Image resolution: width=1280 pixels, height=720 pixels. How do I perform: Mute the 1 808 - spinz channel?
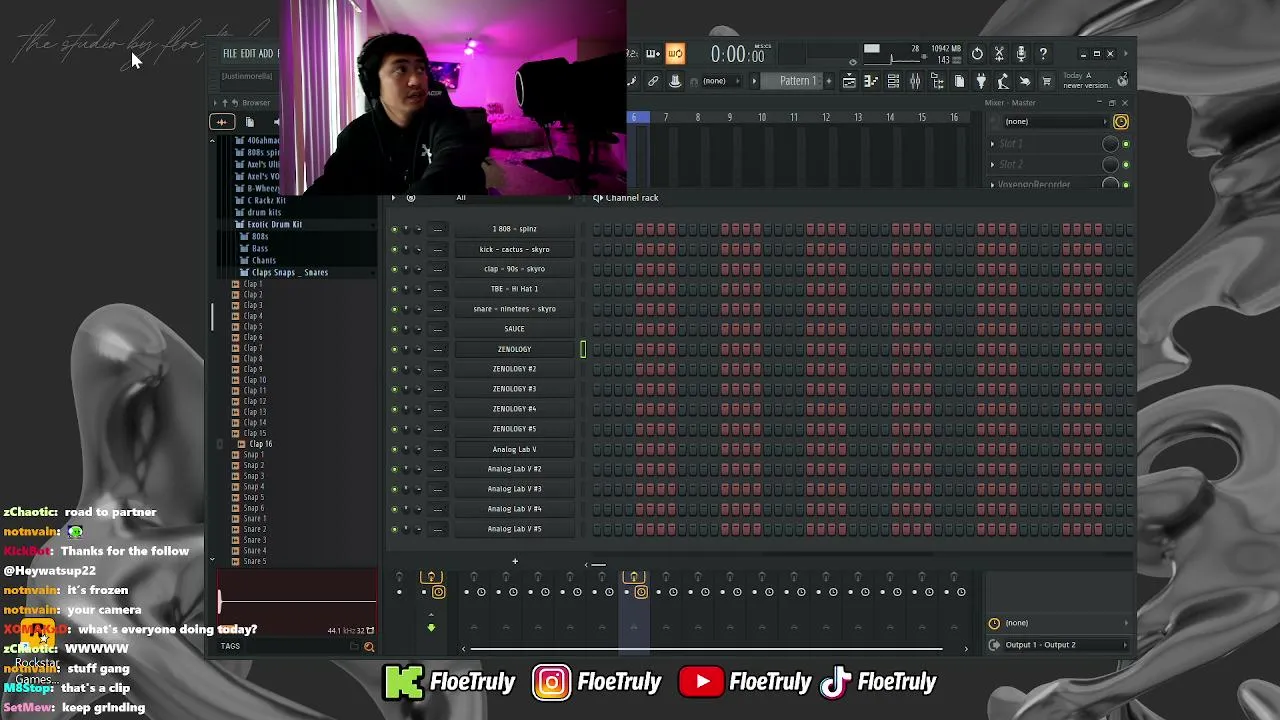click(x=394, y=229)
